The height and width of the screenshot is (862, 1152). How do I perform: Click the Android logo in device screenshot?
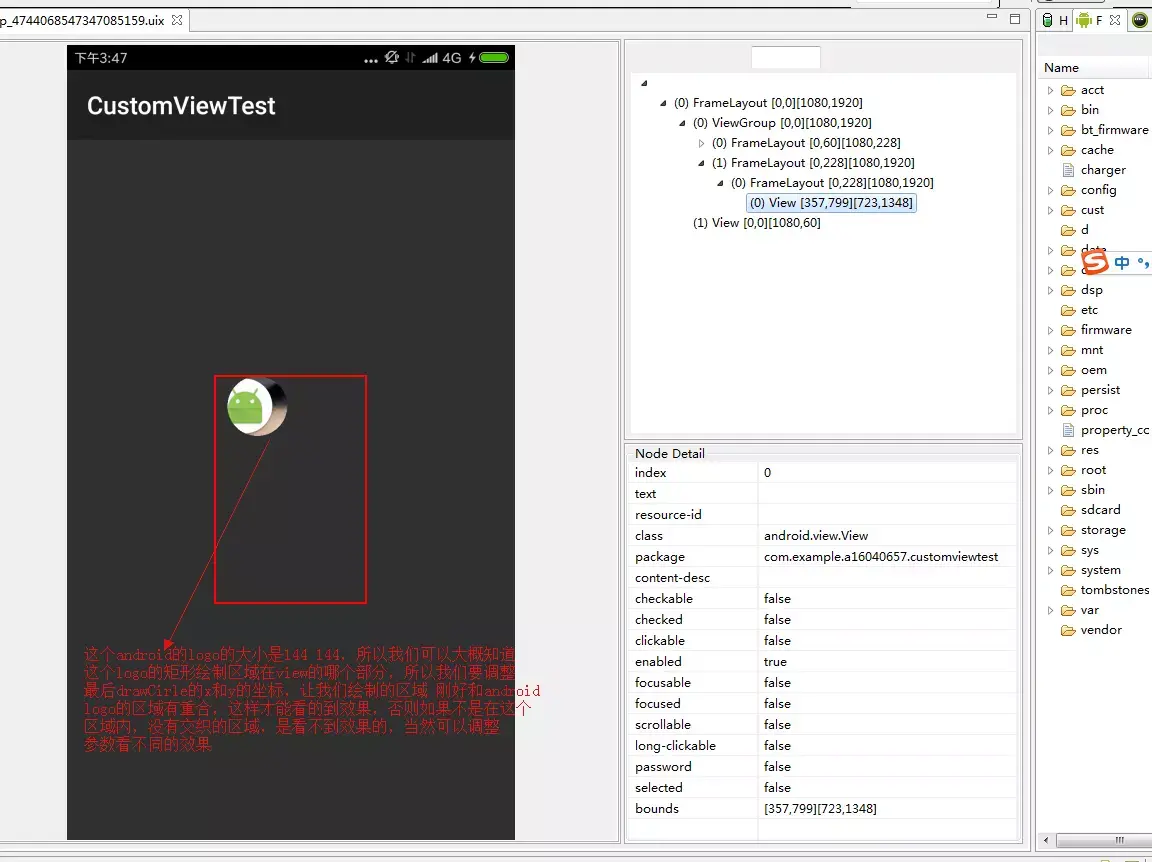[x=245, y=408]
